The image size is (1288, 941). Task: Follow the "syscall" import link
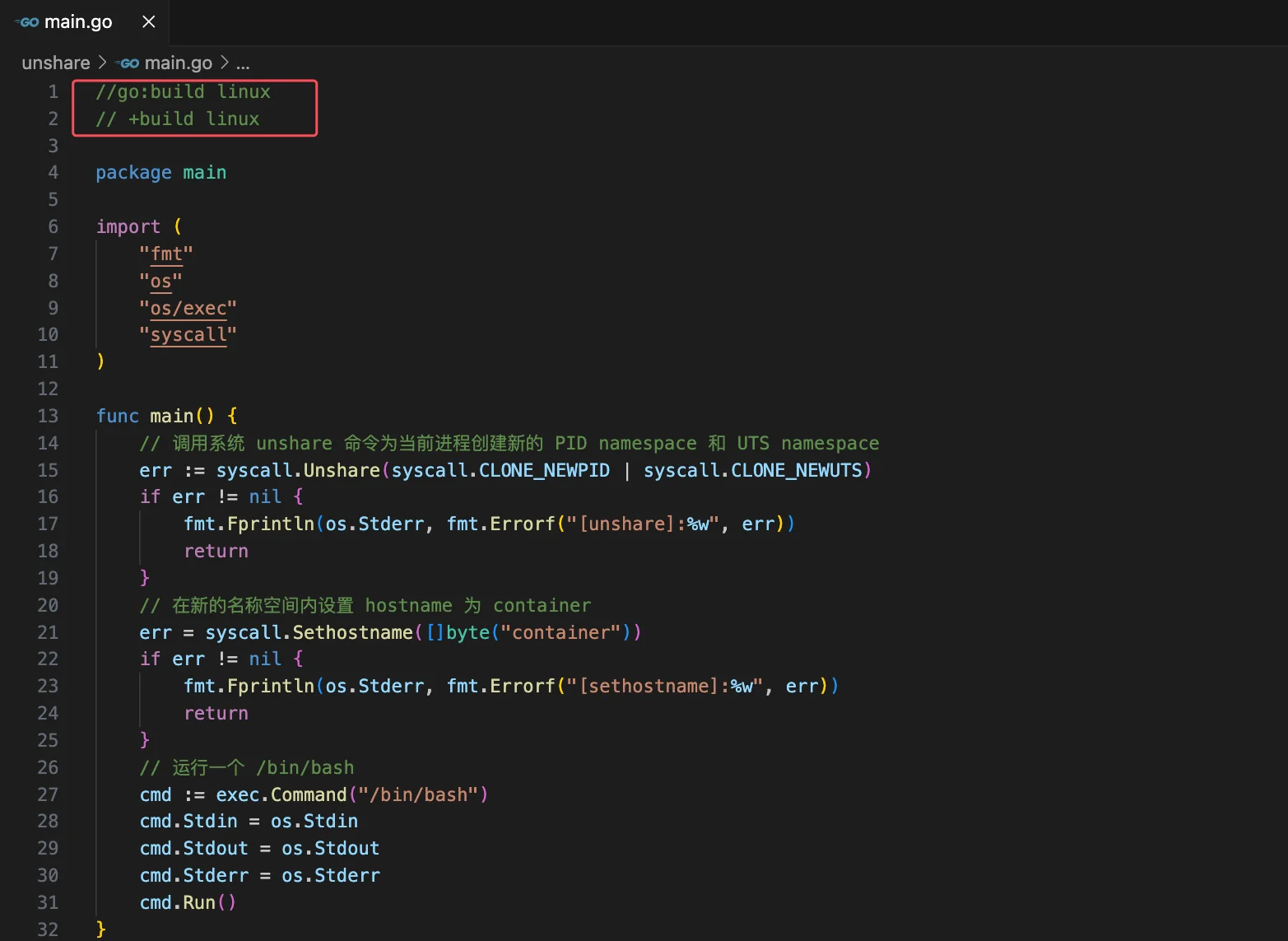point(188,335)
